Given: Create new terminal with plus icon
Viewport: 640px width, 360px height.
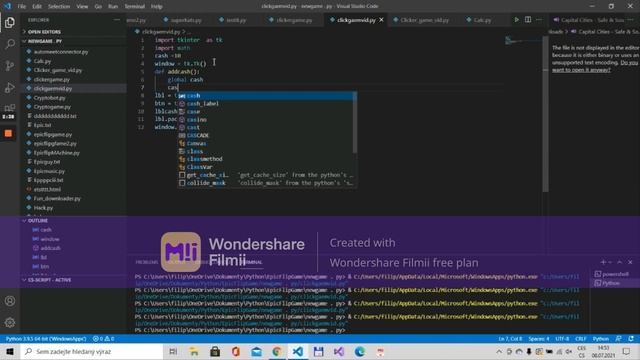Looking at the screenshot, I should 603,262.
